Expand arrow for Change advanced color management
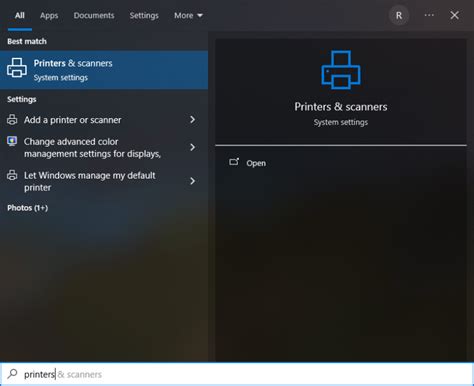Viewport: 474px width, 386px height. tap(192, 147)
